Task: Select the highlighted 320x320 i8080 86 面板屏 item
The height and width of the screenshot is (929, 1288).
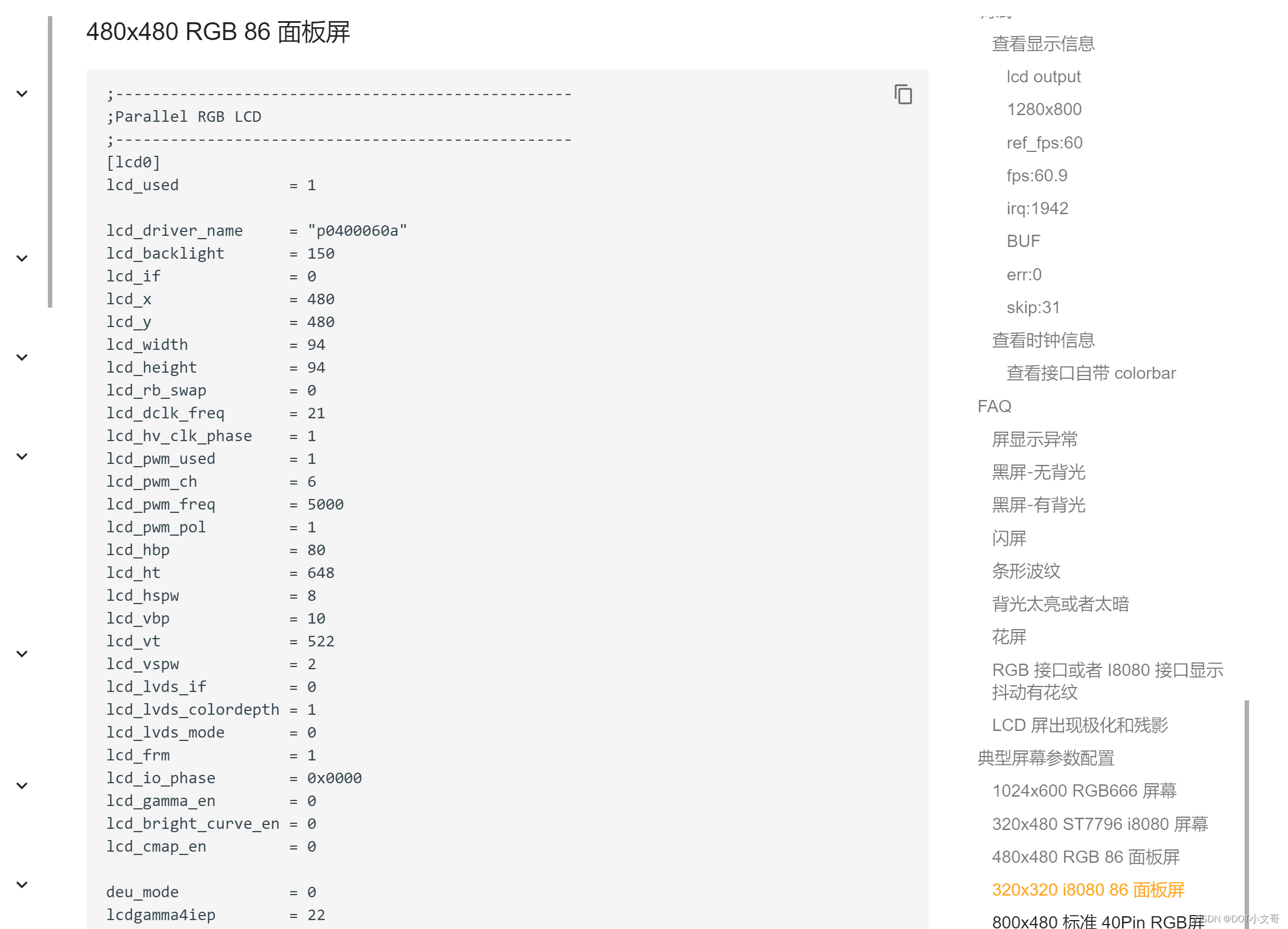Action: coord(1088,890)
